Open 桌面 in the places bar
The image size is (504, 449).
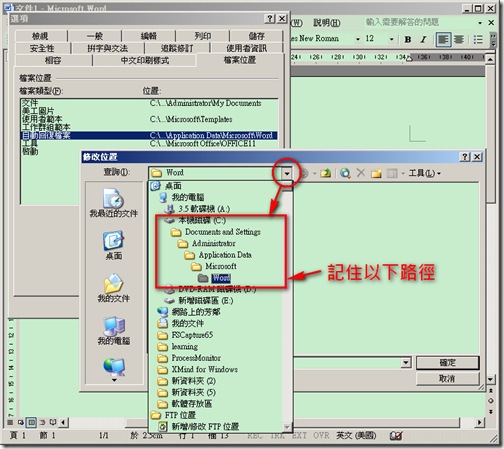(113, 246)
